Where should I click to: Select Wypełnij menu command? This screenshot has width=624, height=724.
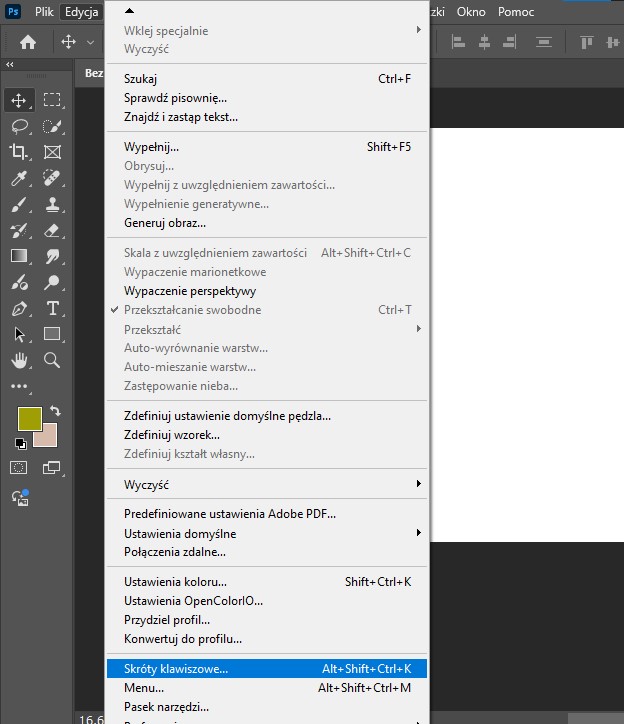[267, 147]
